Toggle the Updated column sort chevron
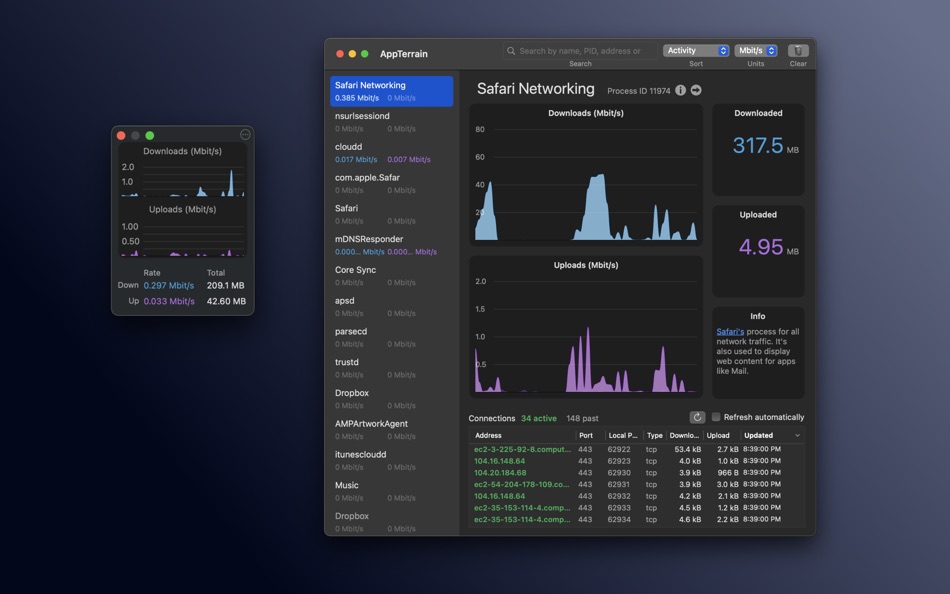 pos(797,435)
